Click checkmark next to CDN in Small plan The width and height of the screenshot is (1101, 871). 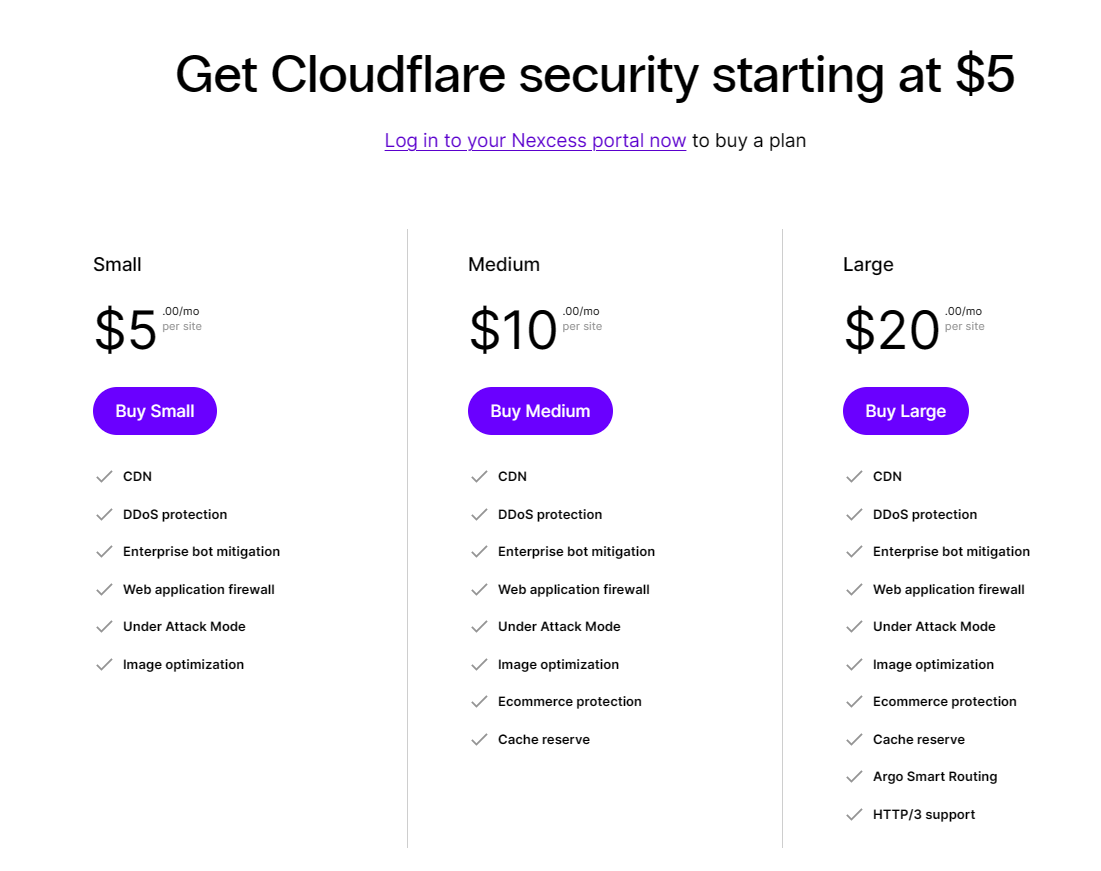coord(104,477)
